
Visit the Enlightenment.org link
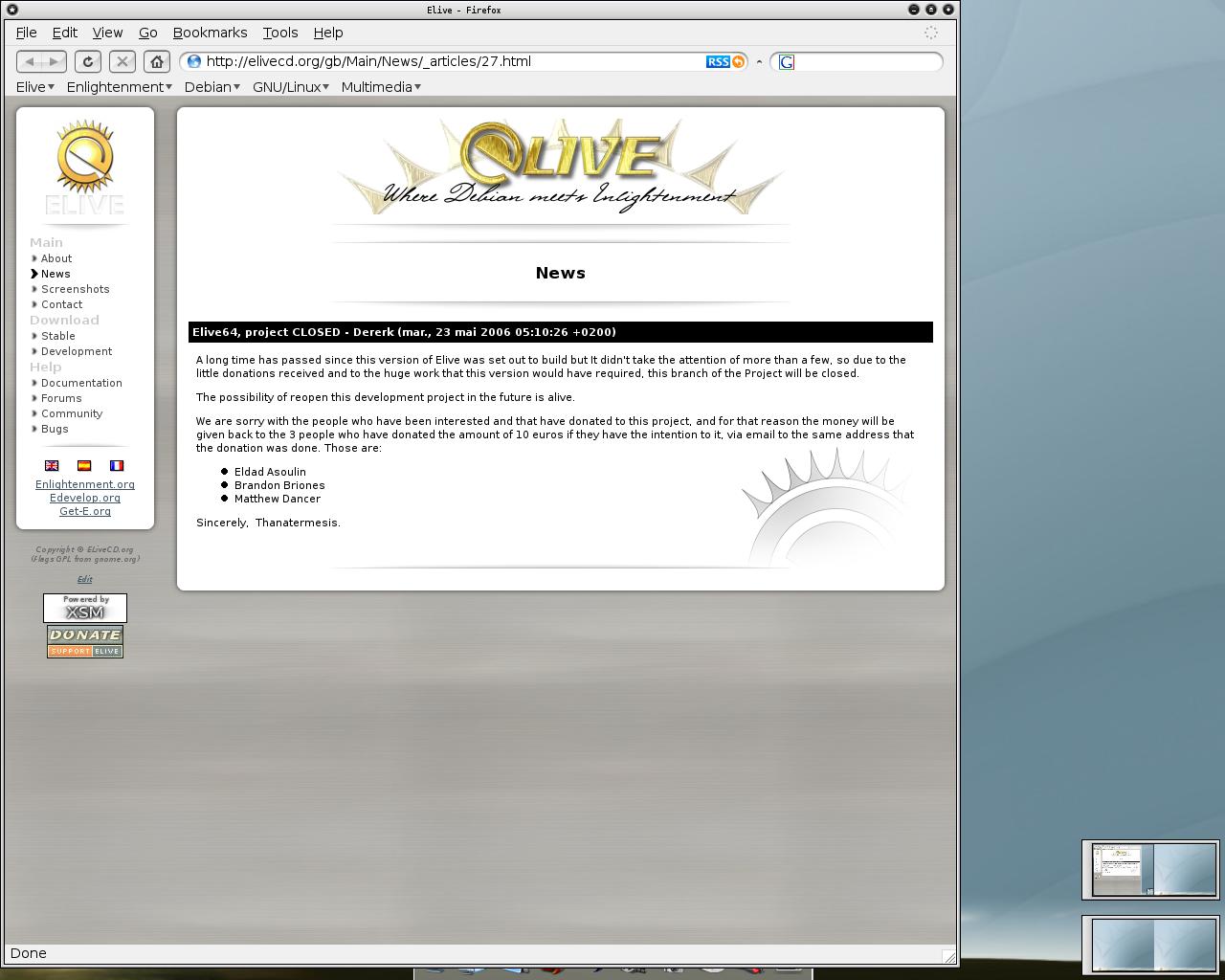[x=85, y=484]
